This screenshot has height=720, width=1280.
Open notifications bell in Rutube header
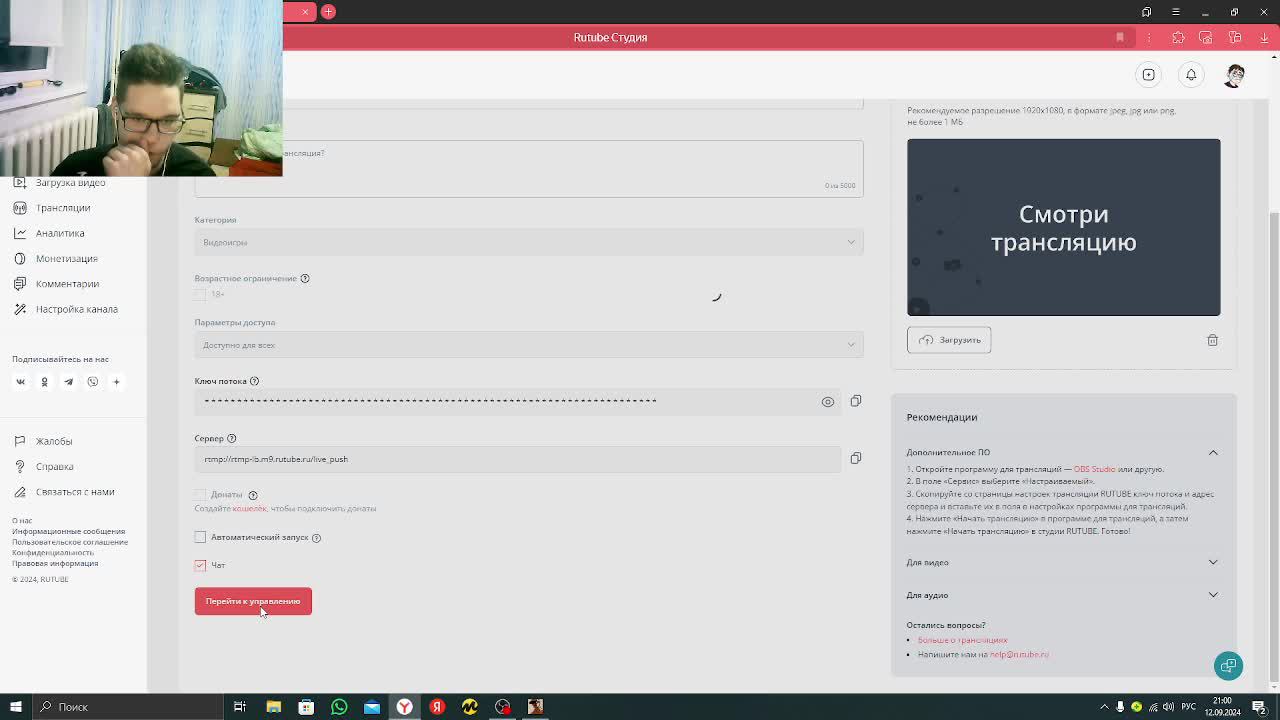(x=1191, y=75)
